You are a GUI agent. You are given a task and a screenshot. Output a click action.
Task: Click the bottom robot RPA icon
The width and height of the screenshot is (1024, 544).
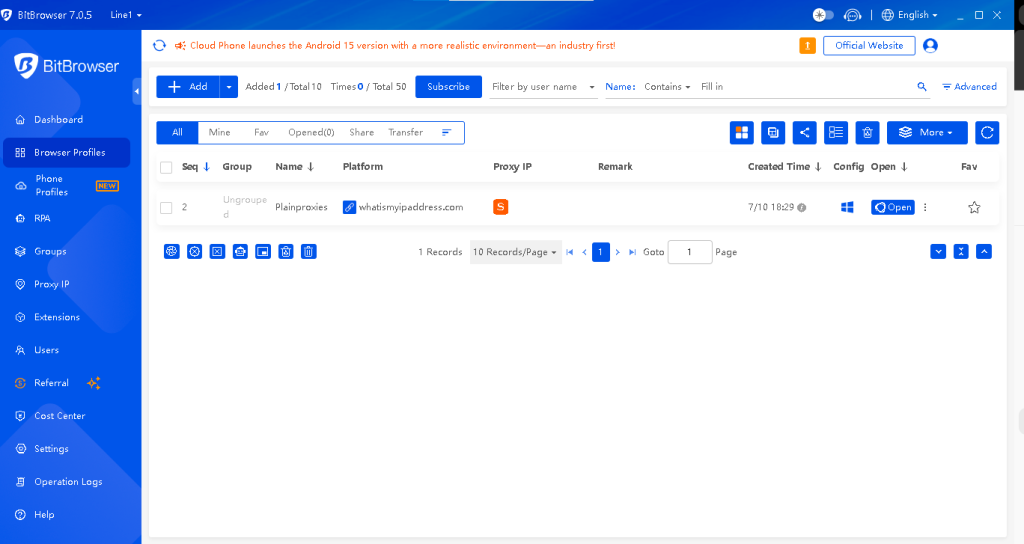pyautogui.click(x=240, y=251)
